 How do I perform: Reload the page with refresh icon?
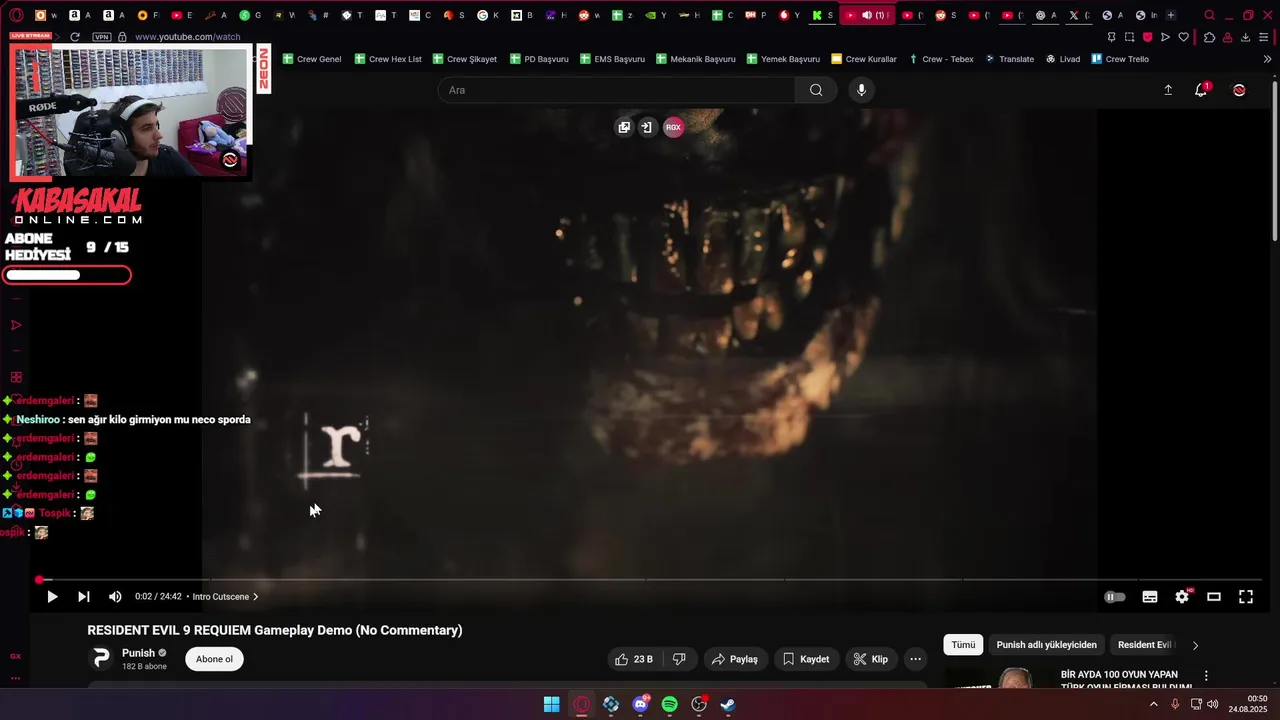coord(74,37)
